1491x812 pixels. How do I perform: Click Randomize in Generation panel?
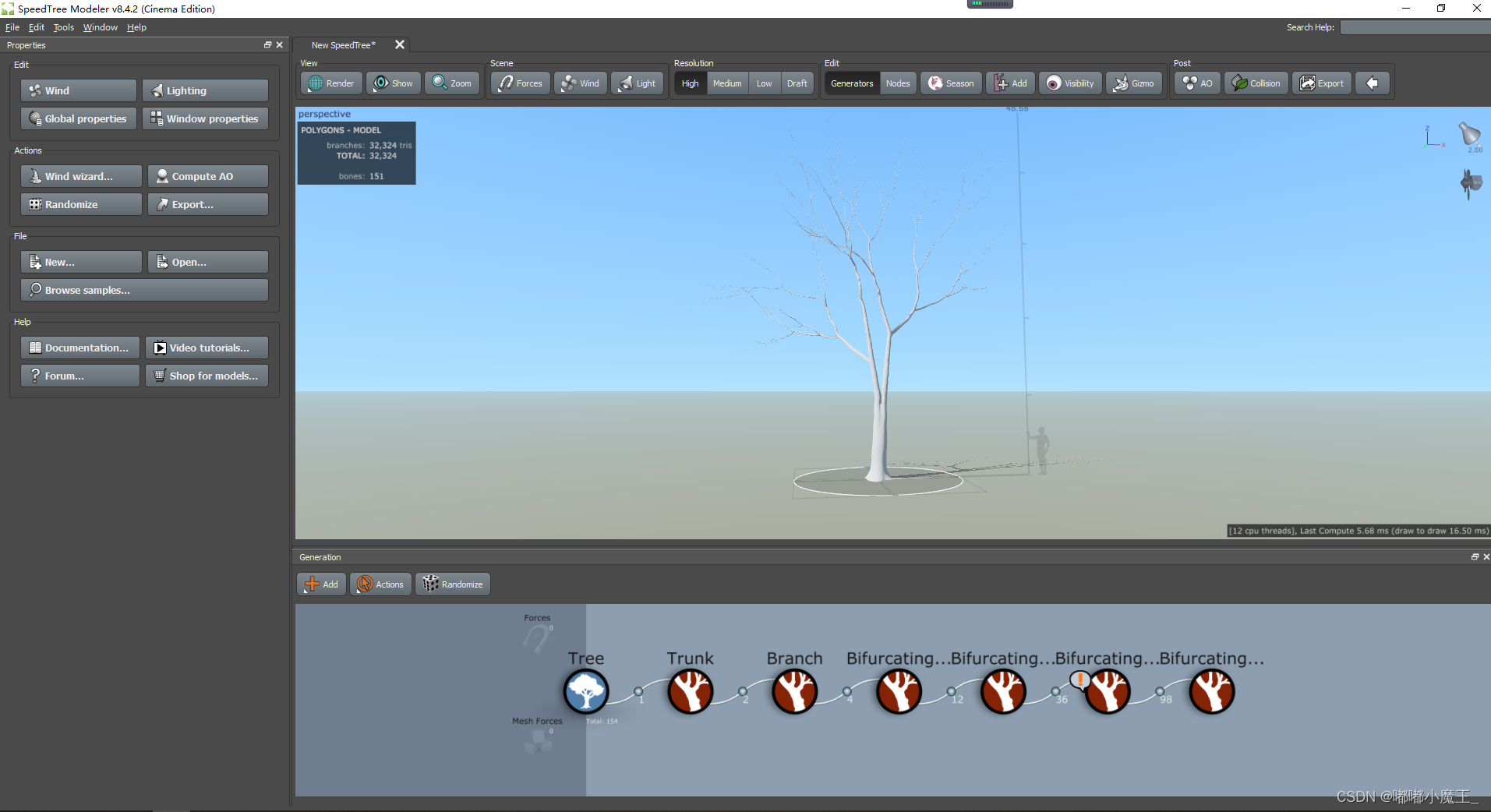pyautogui.click(x=453, y=584)
